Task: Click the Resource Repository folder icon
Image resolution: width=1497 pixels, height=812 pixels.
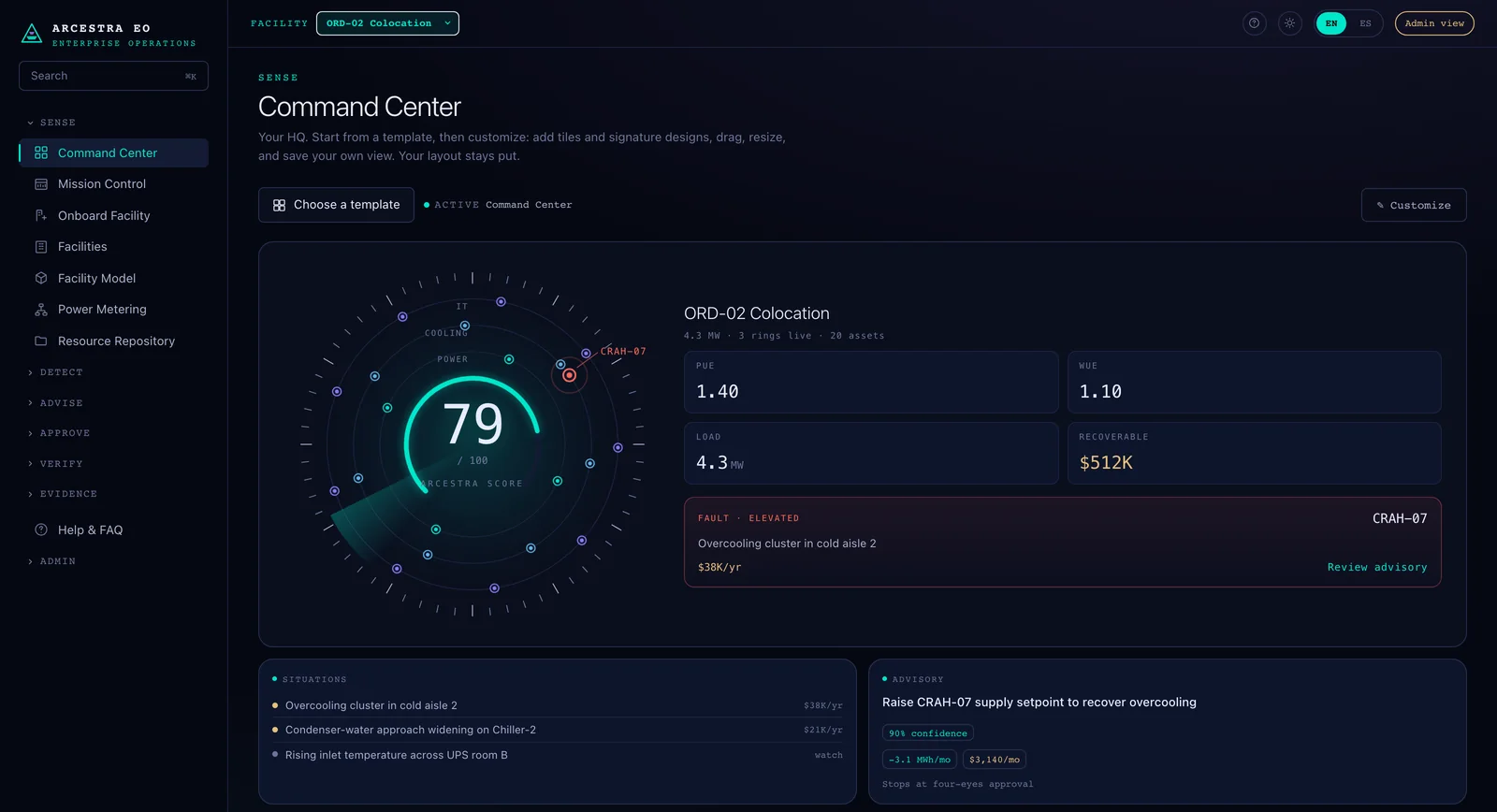Action: coord(41,341)
